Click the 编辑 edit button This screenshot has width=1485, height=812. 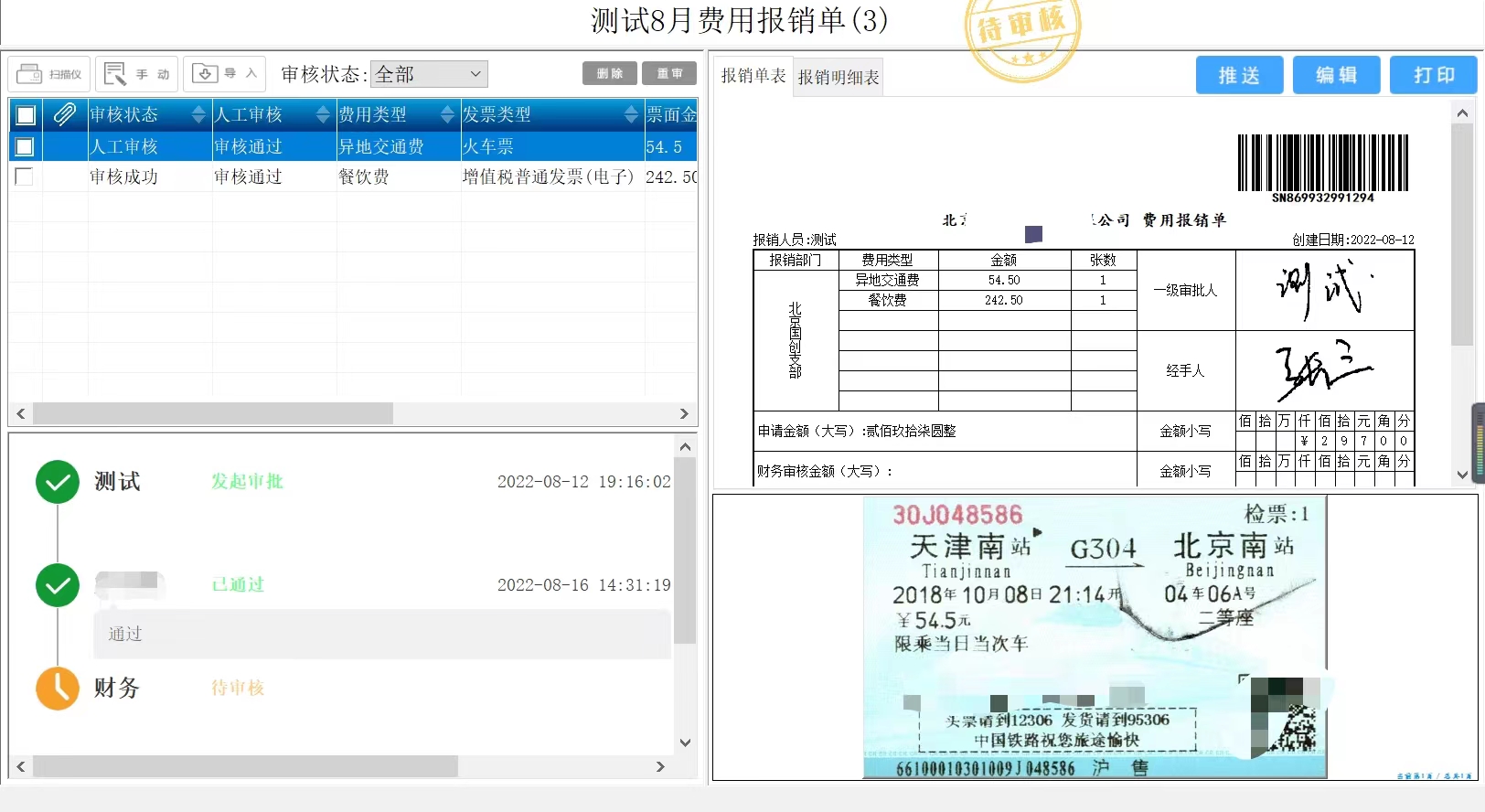(x=1336, y=75)
